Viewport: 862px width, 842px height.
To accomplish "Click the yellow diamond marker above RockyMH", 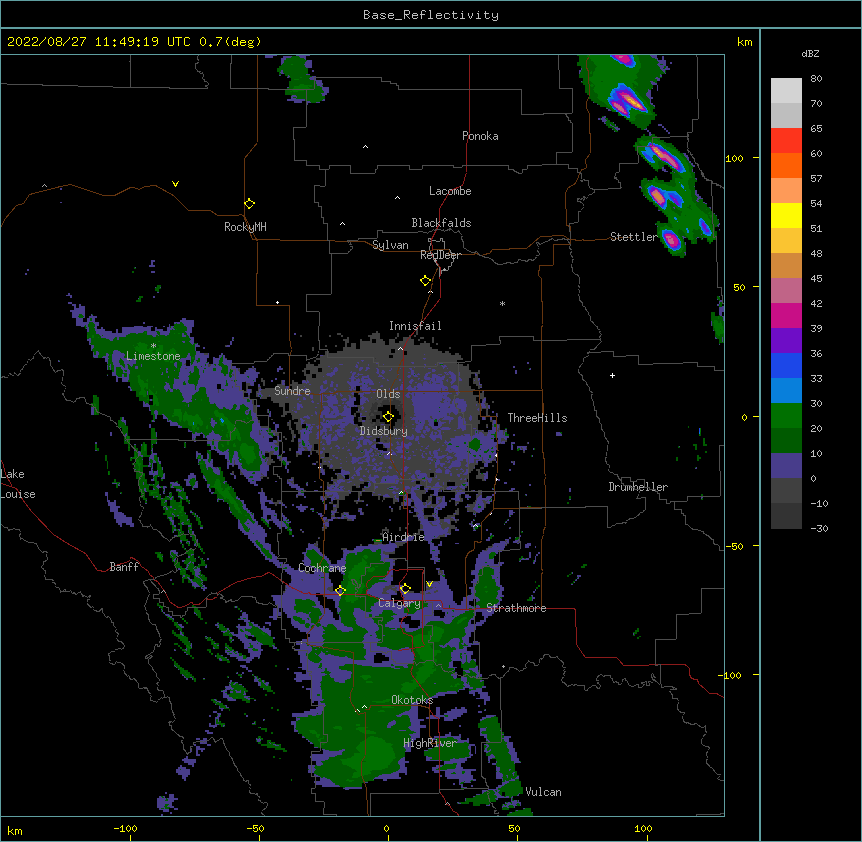I will pyautogui.click(x=249, y=203).
